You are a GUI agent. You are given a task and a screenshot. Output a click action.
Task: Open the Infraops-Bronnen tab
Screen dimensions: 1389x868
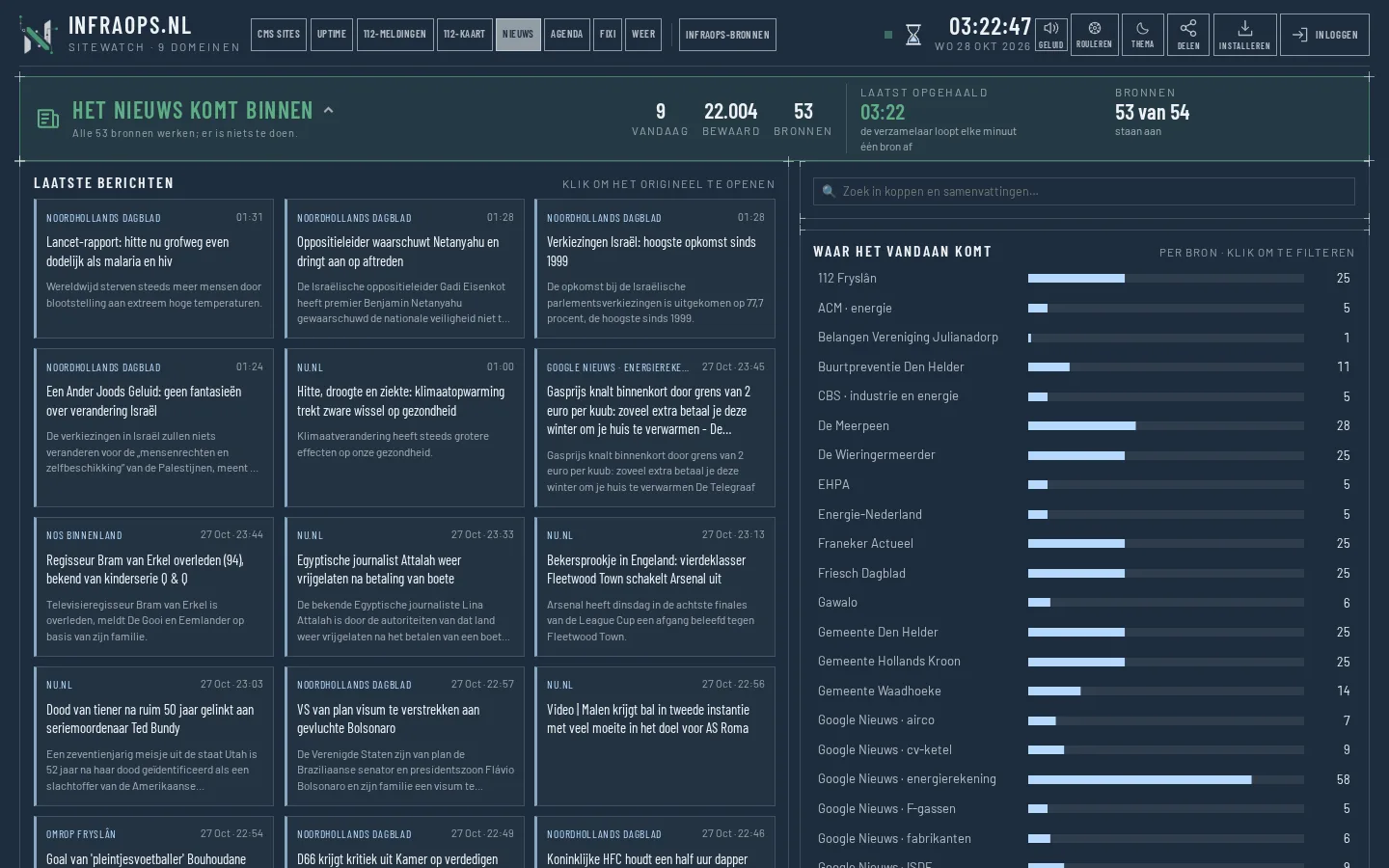(x=727, y=35)
